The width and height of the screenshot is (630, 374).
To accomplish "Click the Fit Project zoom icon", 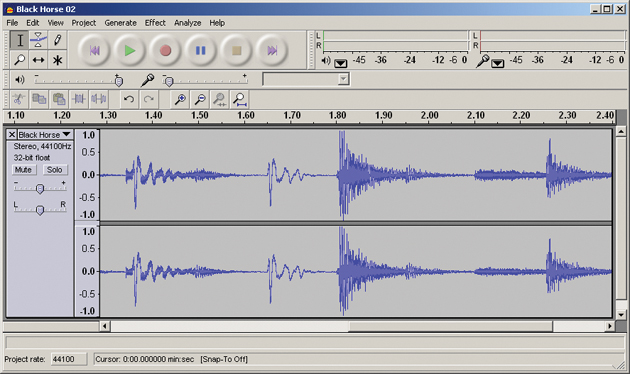I will 239,99.
